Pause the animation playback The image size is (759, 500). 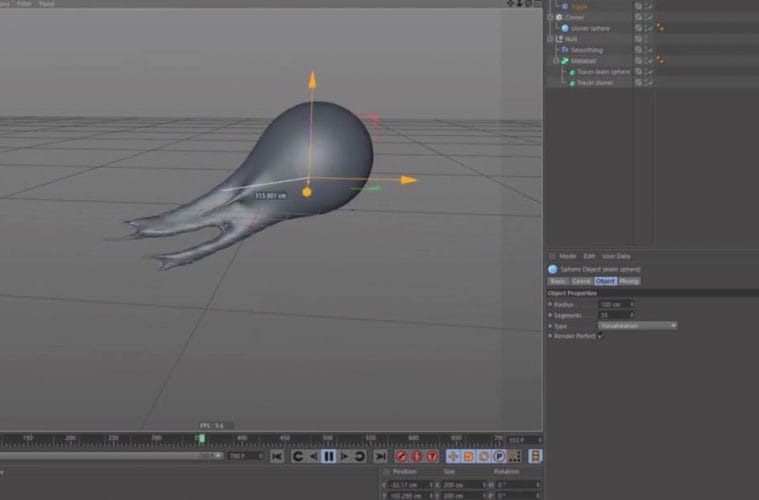(x=328, y=456)
